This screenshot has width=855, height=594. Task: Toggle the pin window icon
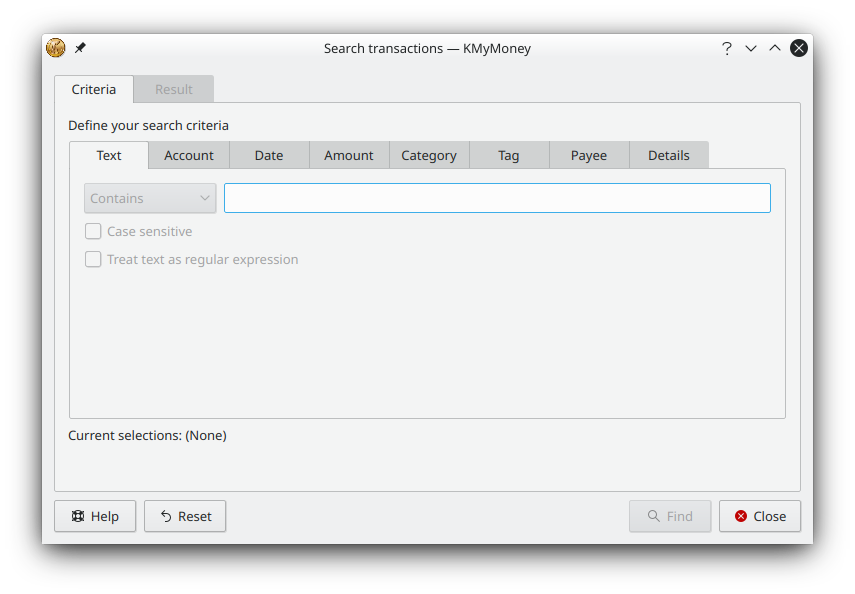point(80,48)
